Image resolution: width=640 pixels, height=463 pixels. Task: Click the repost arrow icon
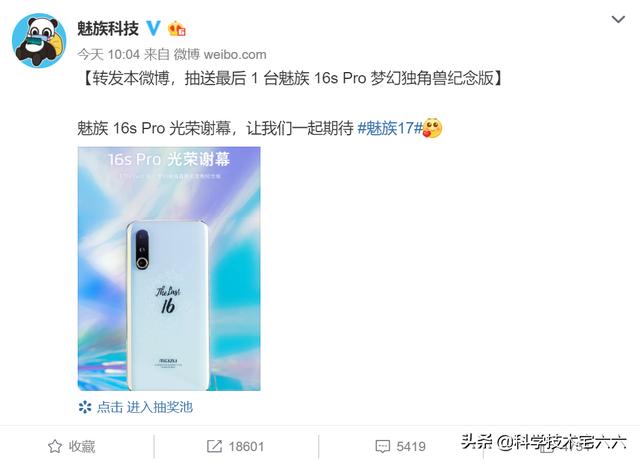(214, 446)
